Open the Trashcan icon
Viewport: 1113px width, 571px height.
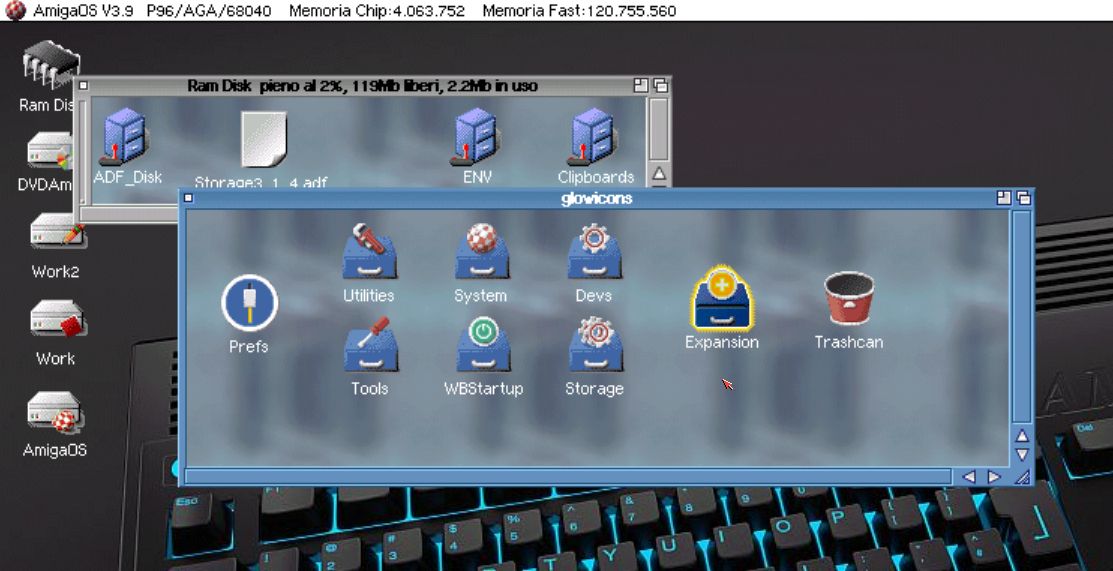(848, 300)
